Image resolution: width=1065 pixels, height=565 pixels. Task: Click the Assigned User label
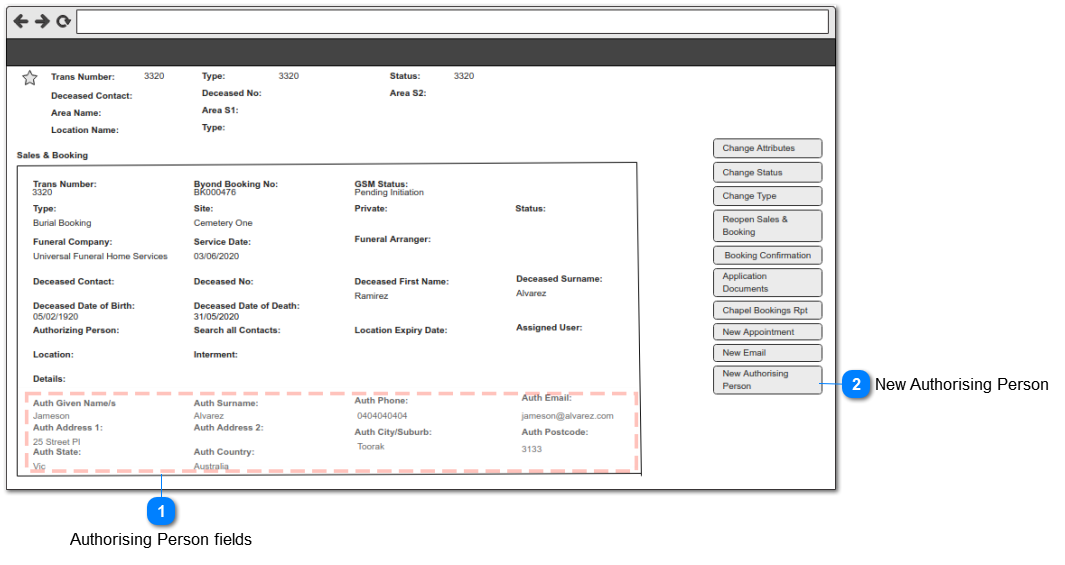[549, 327]
